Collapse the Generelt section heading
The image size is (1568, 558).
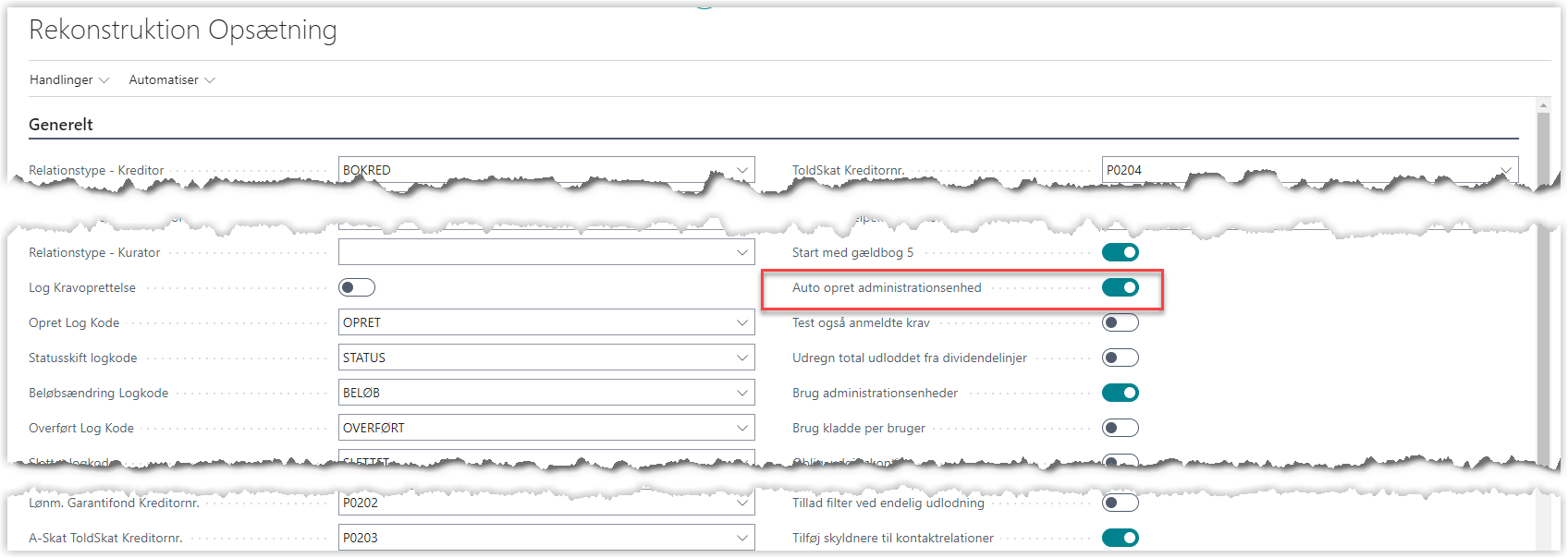(x=61, y=125)
